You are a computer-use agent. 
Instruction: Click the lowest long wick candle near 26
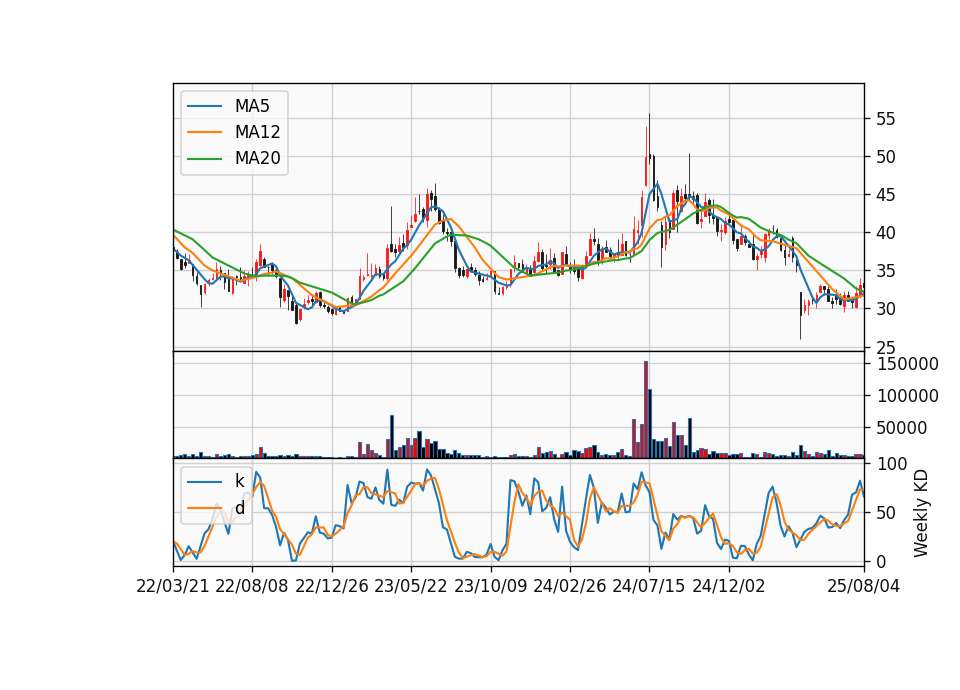(x=800, y=315)
